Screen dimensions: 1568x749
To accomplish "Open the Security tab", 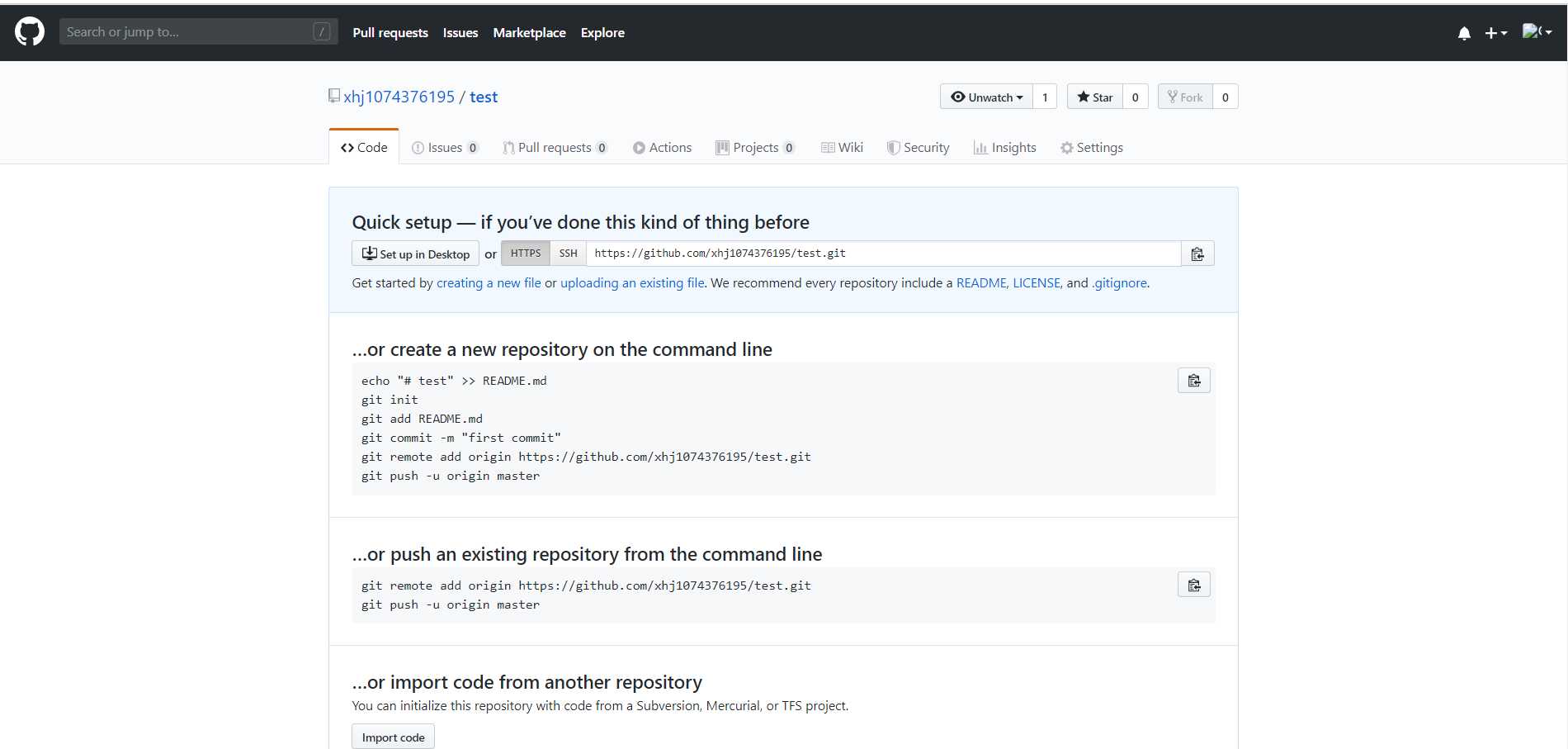I will [918, 147].
